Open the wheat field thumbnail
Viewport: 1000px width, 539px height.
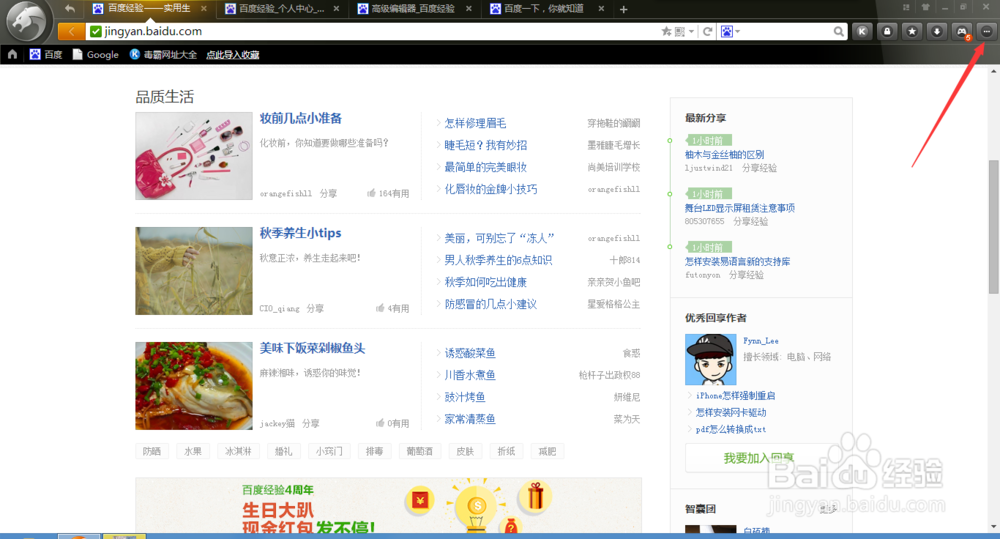(194, 271)
